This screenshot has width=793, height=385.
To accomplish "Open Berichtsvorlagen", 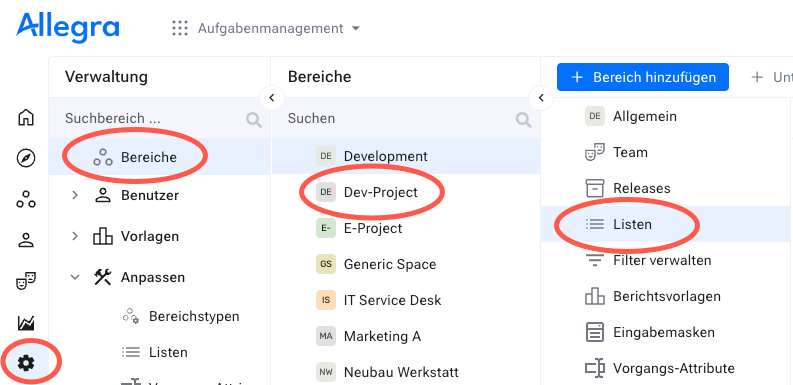I will pyautogui.click(x=667, y=296).
